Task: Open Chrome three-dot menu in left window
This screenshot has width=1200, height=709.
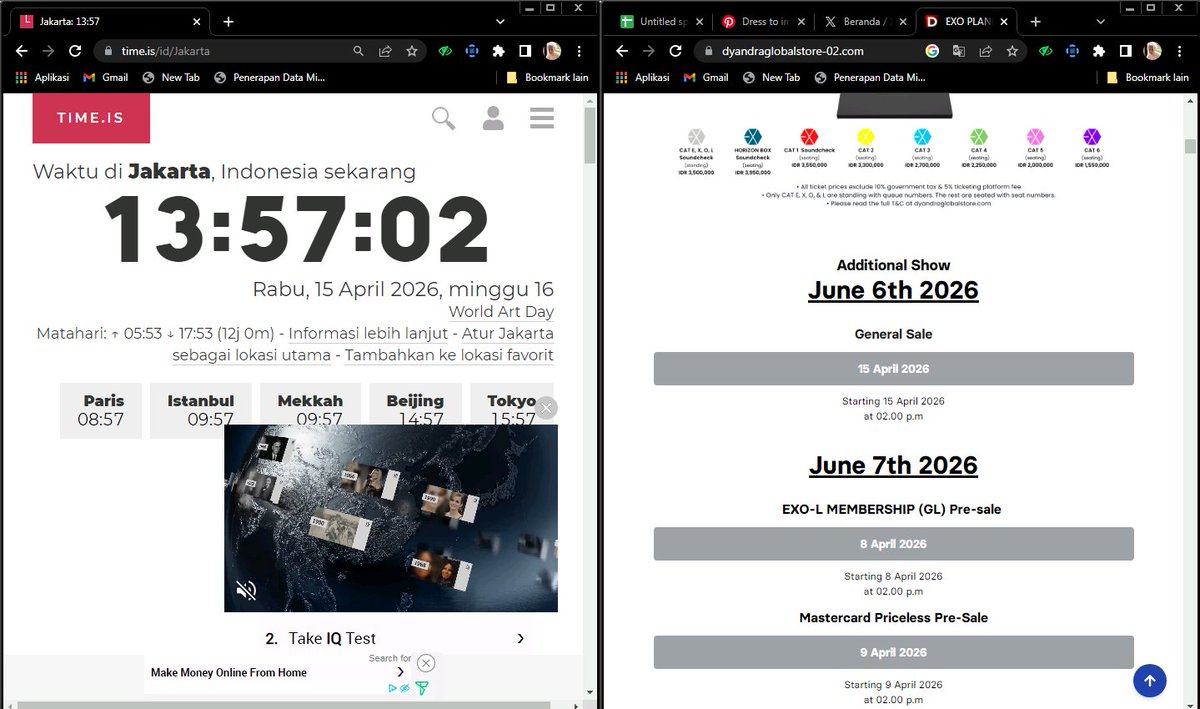Action: coord(579,50)
